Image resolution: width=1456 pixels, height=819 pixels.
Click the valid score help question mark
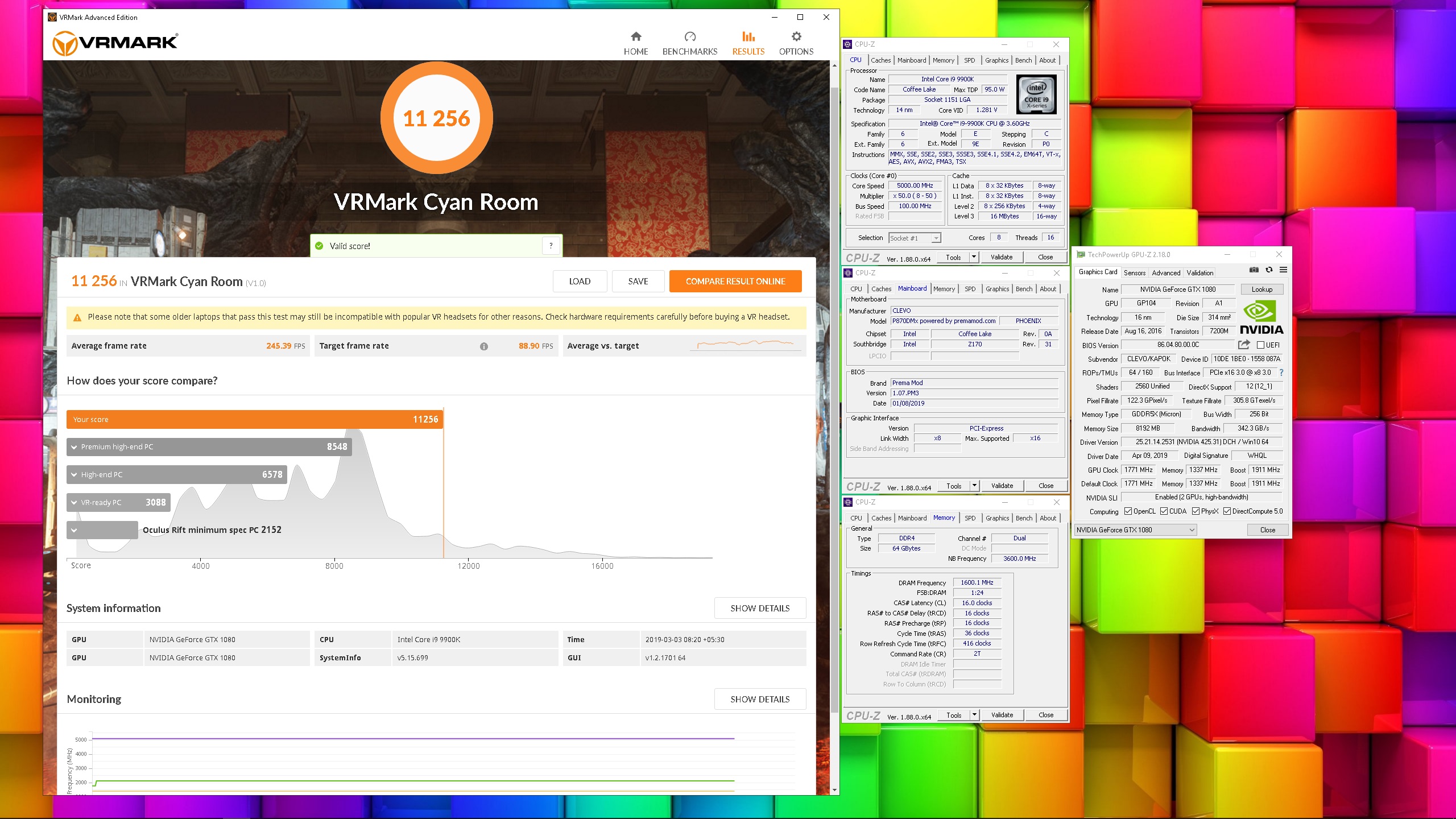551,246
